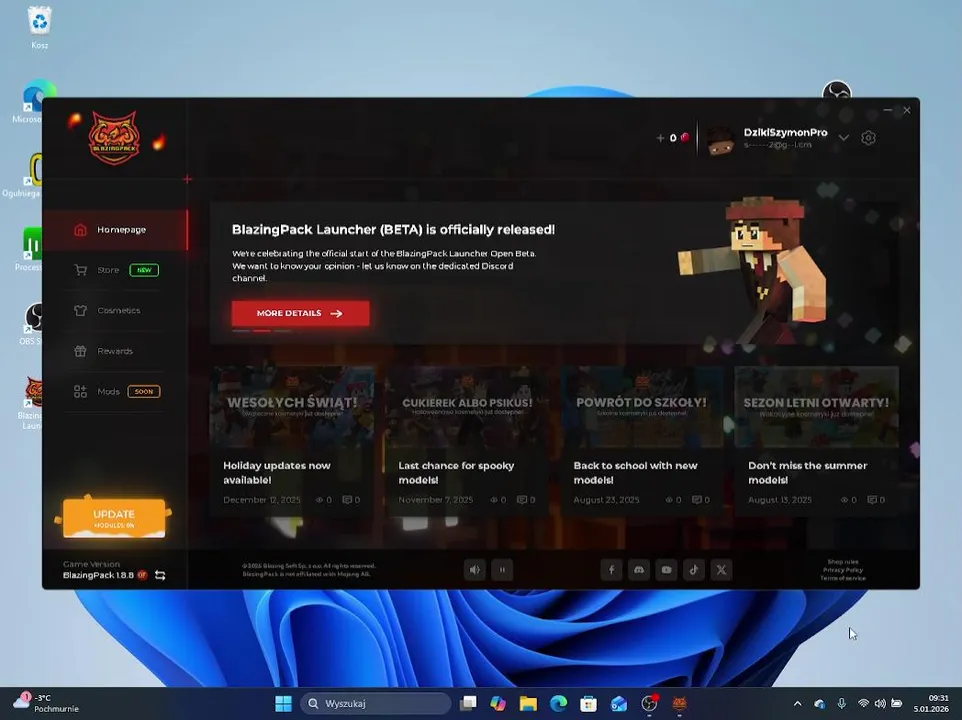962x720 pixels.
Task: Open the Discord social link
Action: click(639, 570)
